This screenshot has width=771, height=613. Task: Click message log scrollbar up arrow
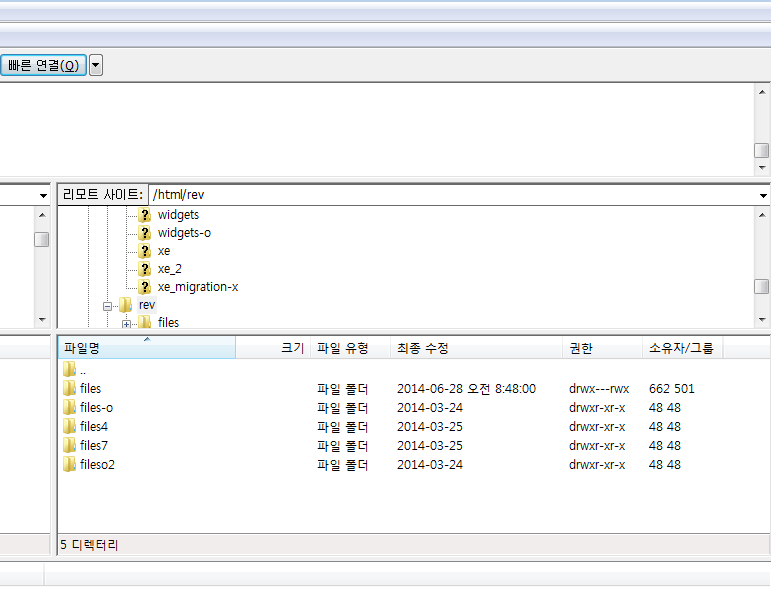(762, 92)
